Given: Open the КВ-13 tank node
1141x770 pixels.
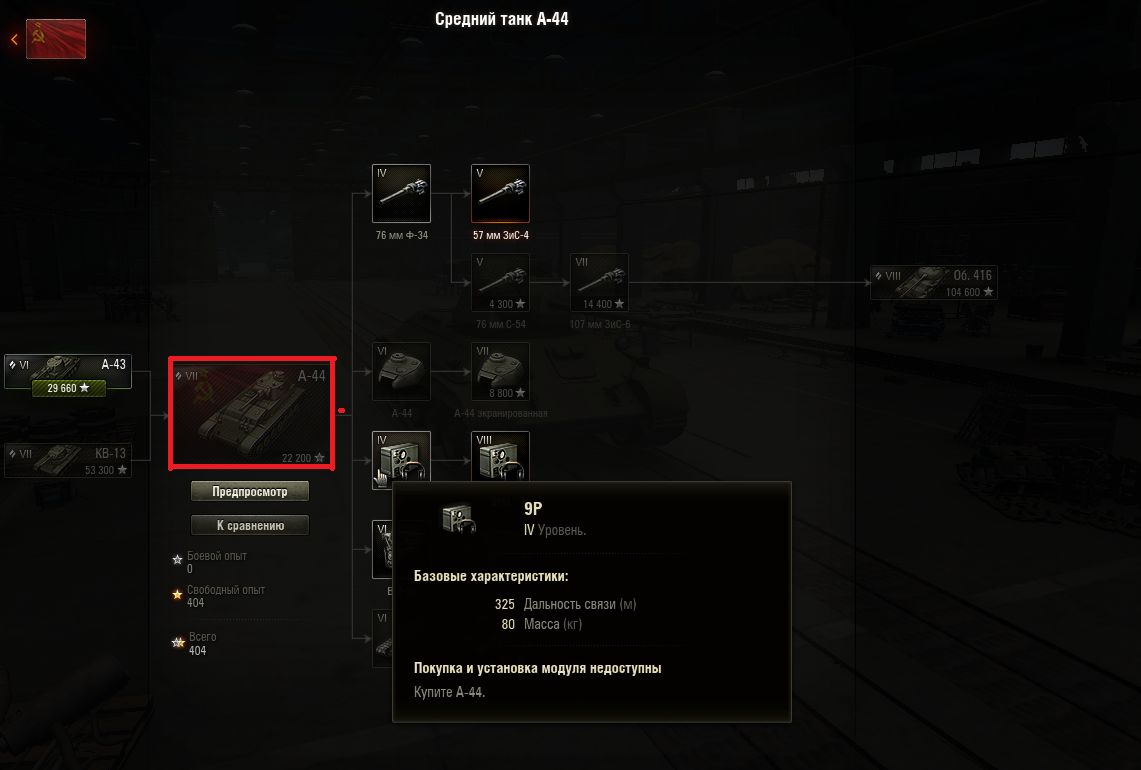Looking at the screenshot, I should pyautogui.click(x=68, y=460).
